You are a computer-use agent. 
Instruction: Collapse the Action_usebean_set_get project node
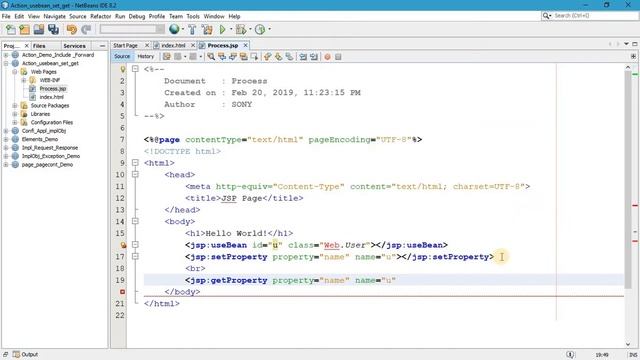6,64
